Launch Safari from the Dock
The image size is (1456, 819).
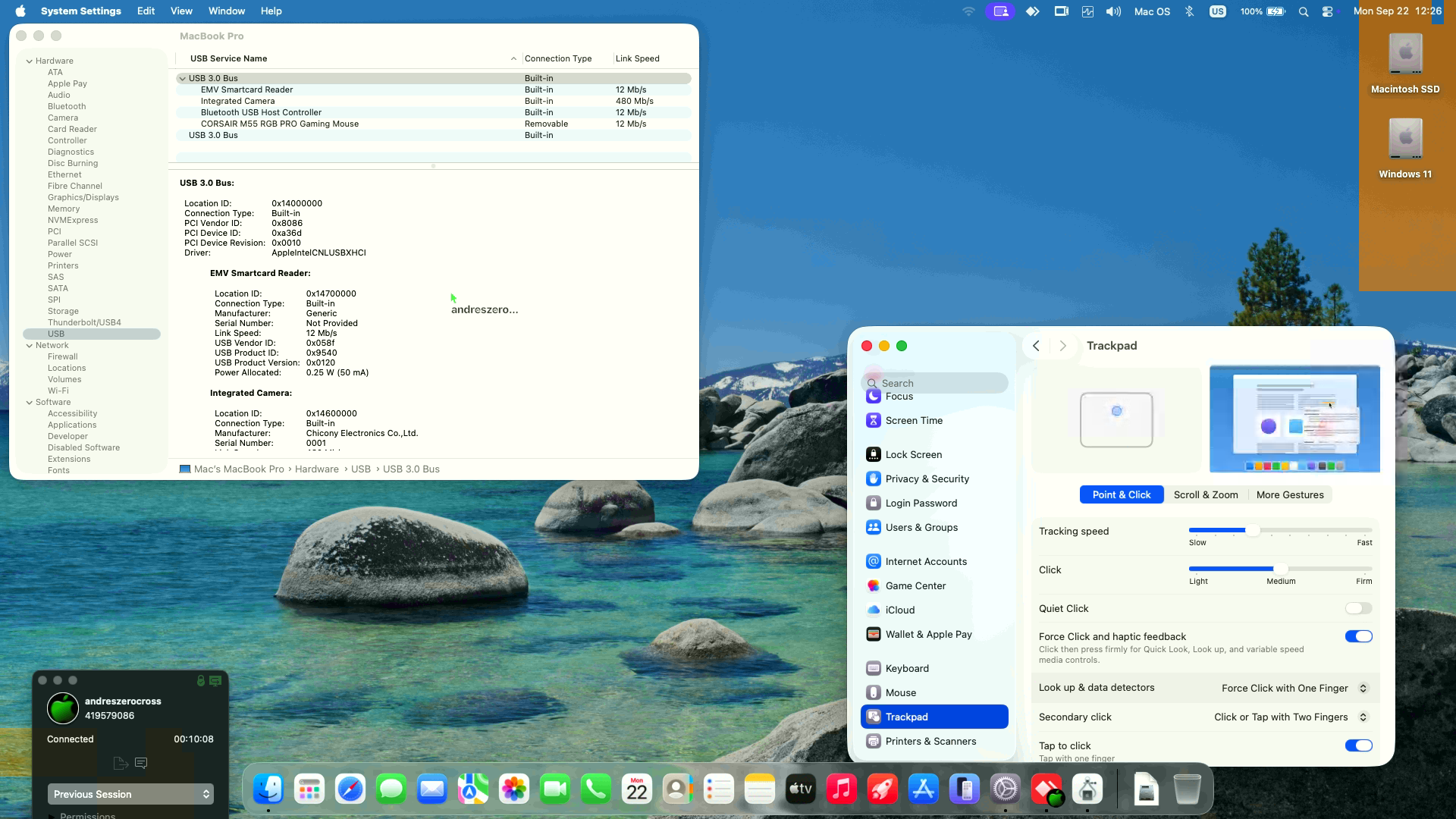[x=350, y=789]
